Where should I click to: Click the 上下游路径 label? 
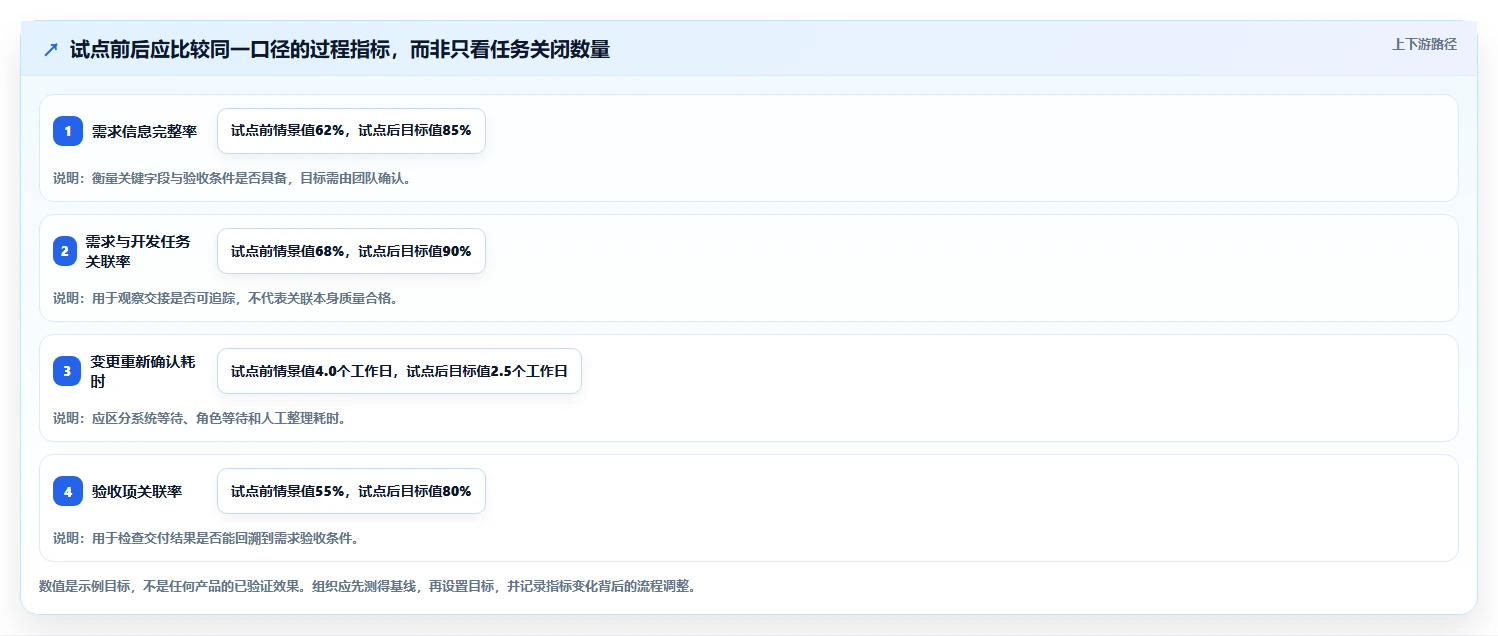(1424, 44)
